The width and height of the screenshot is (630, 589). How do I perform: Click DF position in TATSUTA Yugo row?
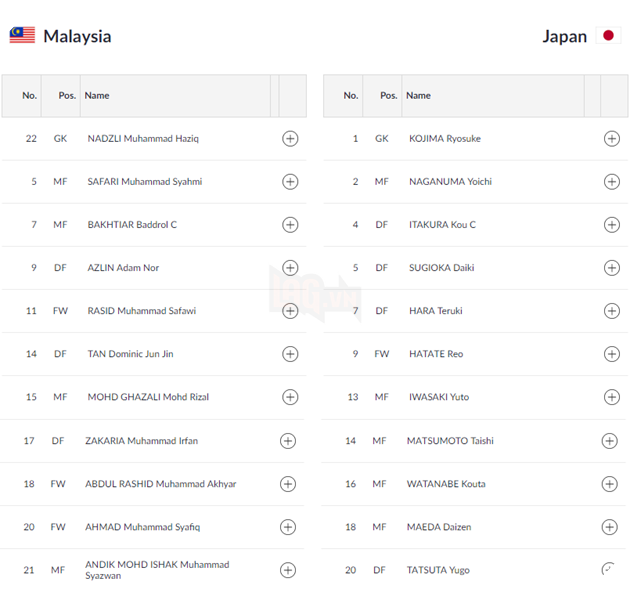(x=379, y=570)
